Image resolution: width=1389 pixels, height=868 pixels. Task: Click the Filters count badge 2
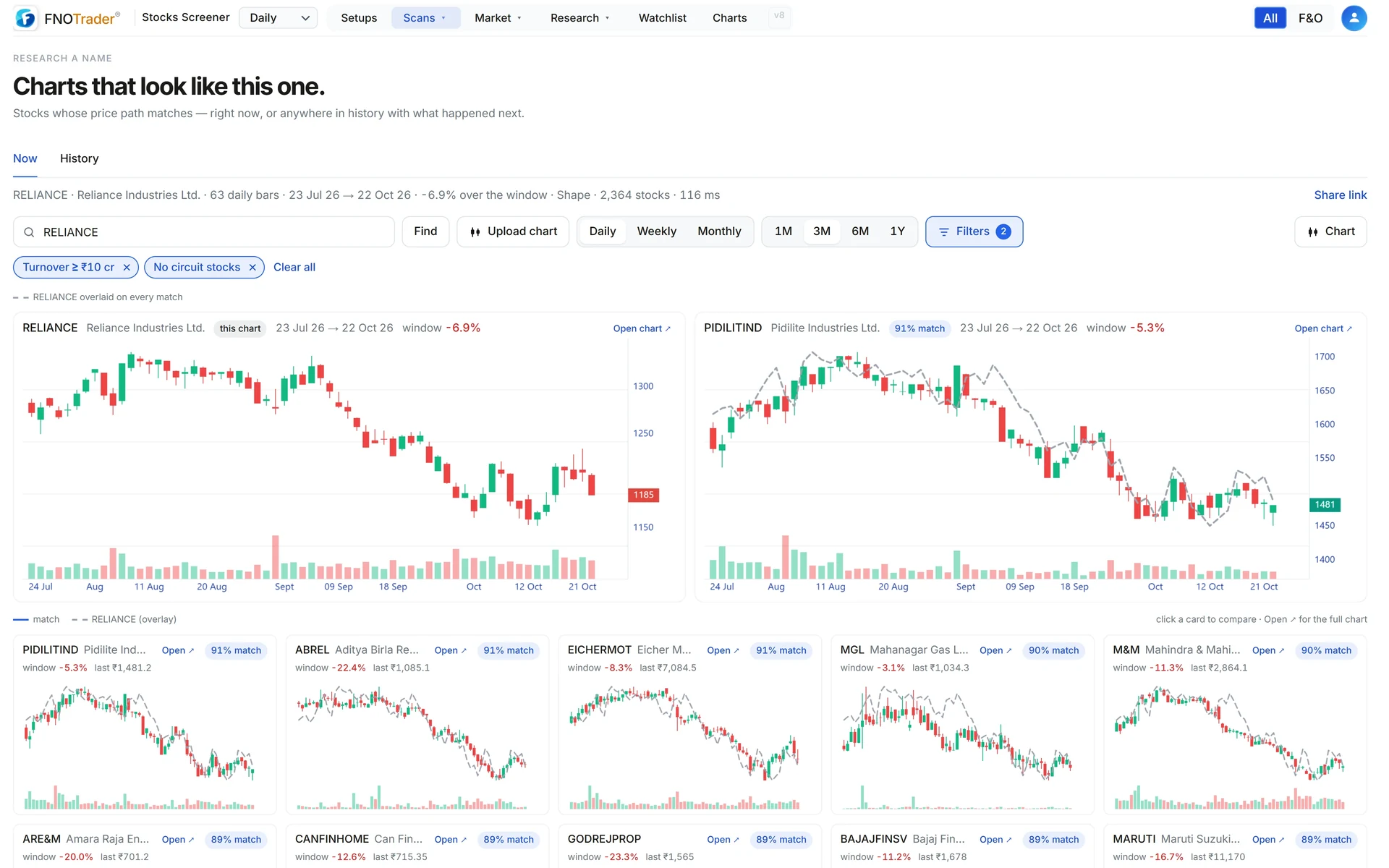tap(1003, 231)
